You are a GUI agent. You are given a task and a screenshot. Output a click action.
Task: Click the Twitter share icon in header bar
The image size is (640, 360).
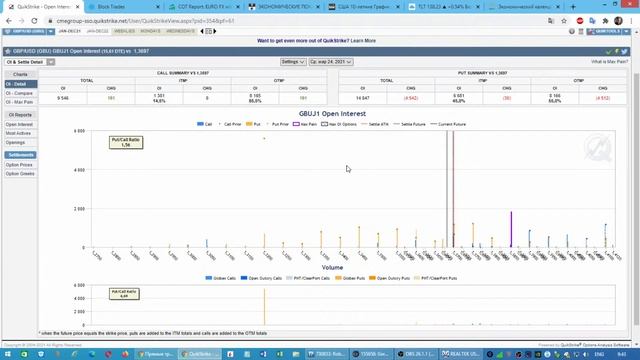point(624,51)
